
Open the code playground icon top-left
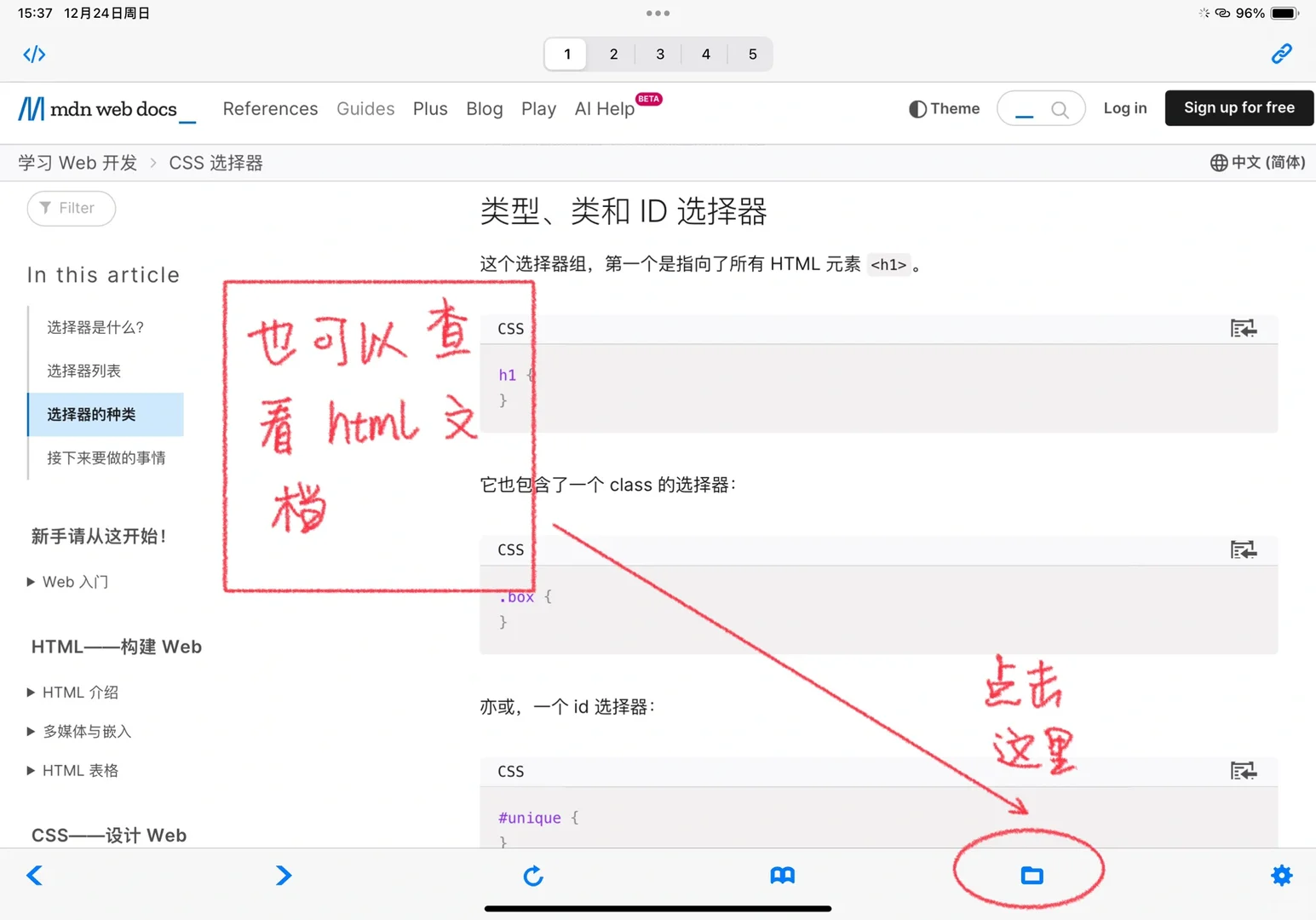[34, 54]
